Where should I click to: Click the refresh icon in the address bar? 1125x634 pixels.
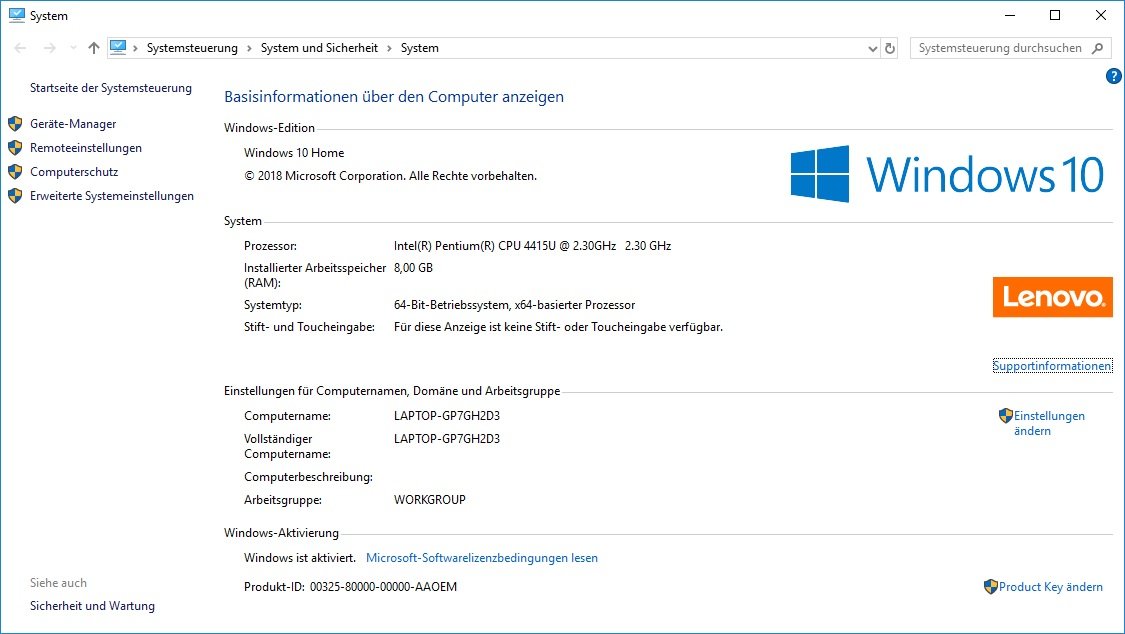click(x=891, y=48)
